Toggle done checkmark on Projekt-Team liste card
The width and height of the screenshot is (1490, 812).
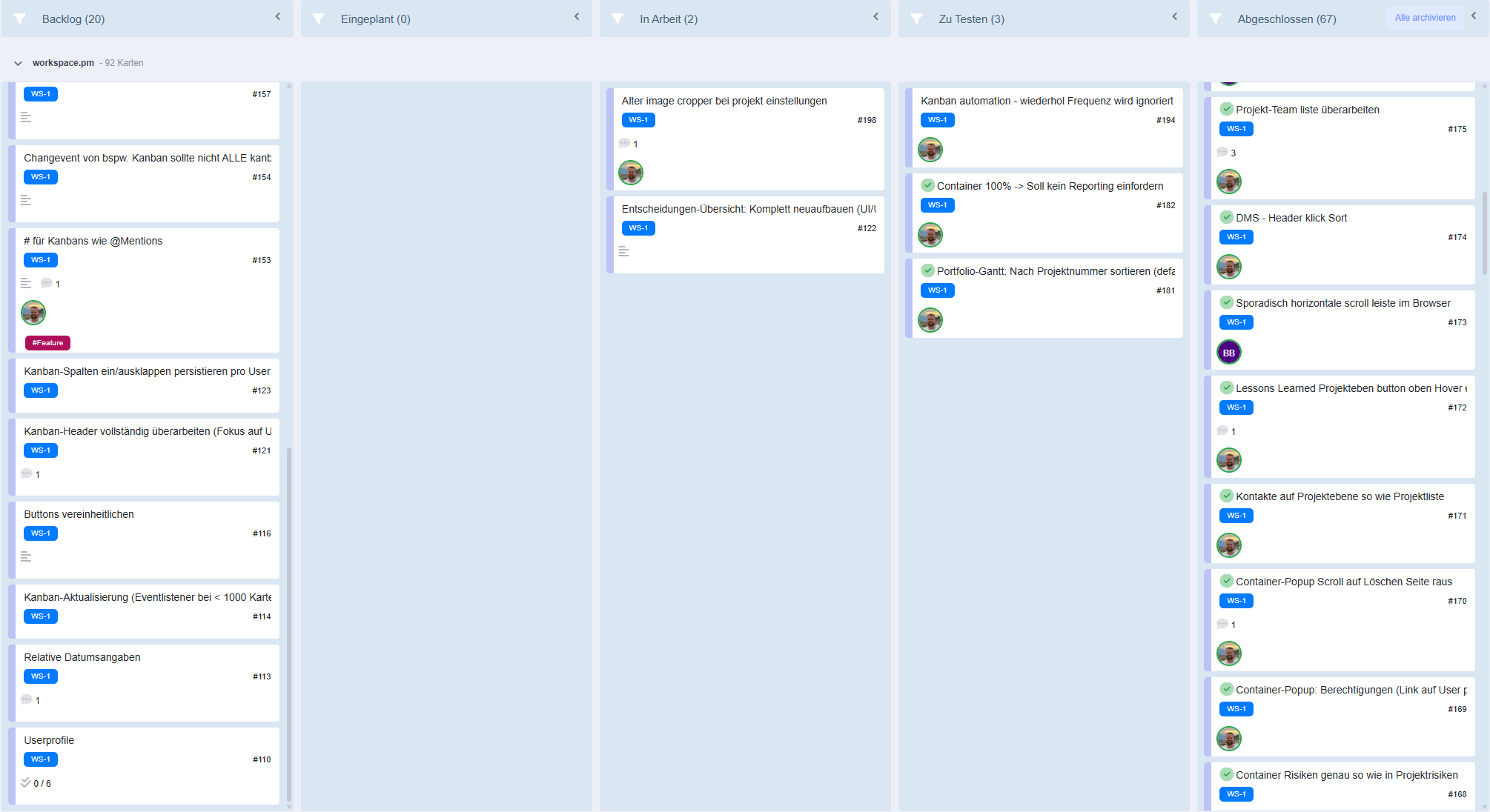point(1227,109)
